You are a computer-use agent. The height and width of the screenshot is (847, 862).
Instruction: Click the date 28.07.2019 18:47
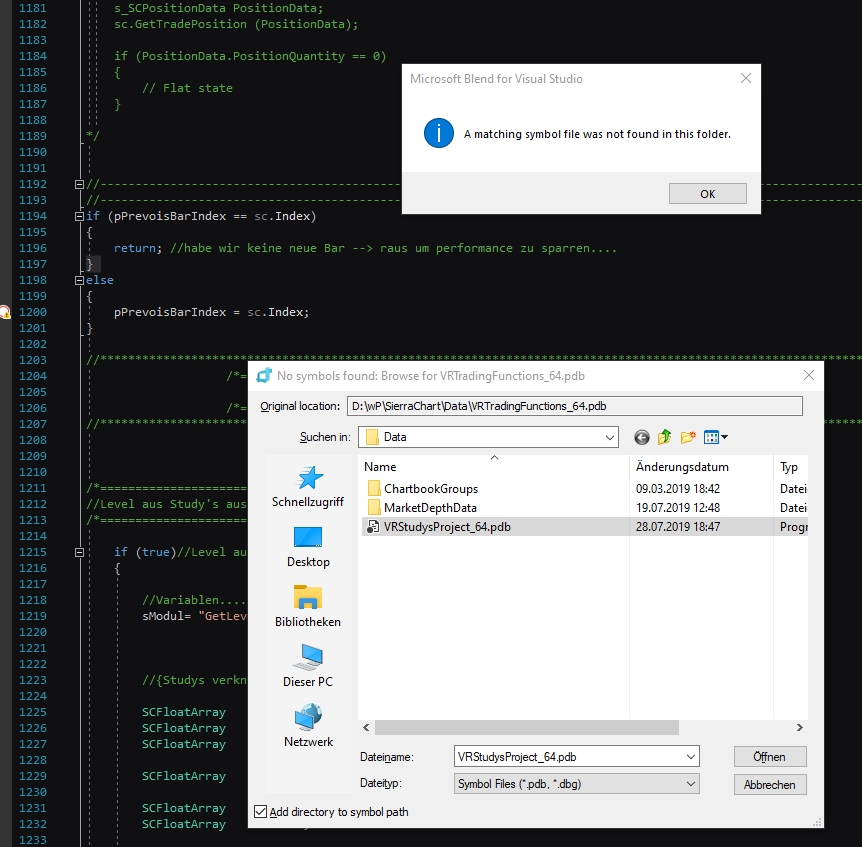678,527
